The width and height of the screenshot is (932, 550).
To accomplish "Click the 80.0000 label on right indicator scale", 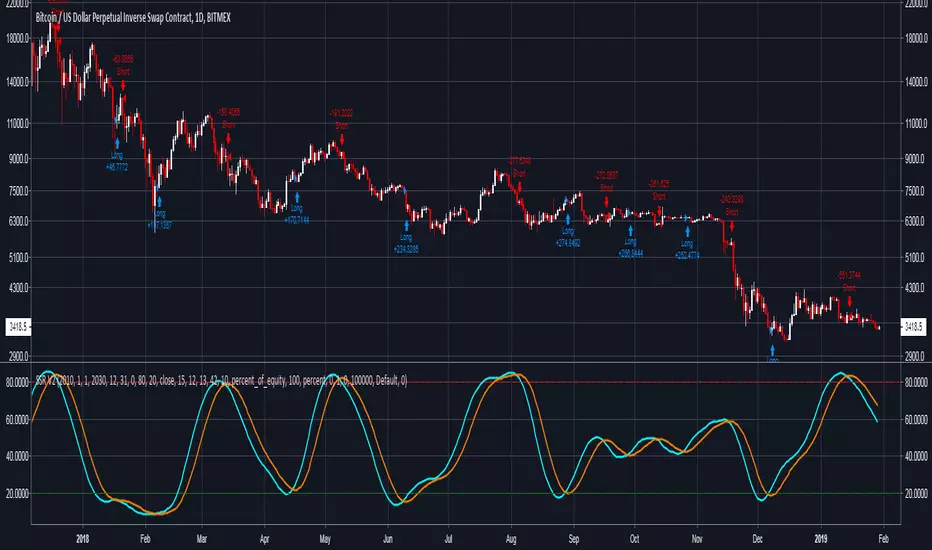I will [x=916, y=382].
